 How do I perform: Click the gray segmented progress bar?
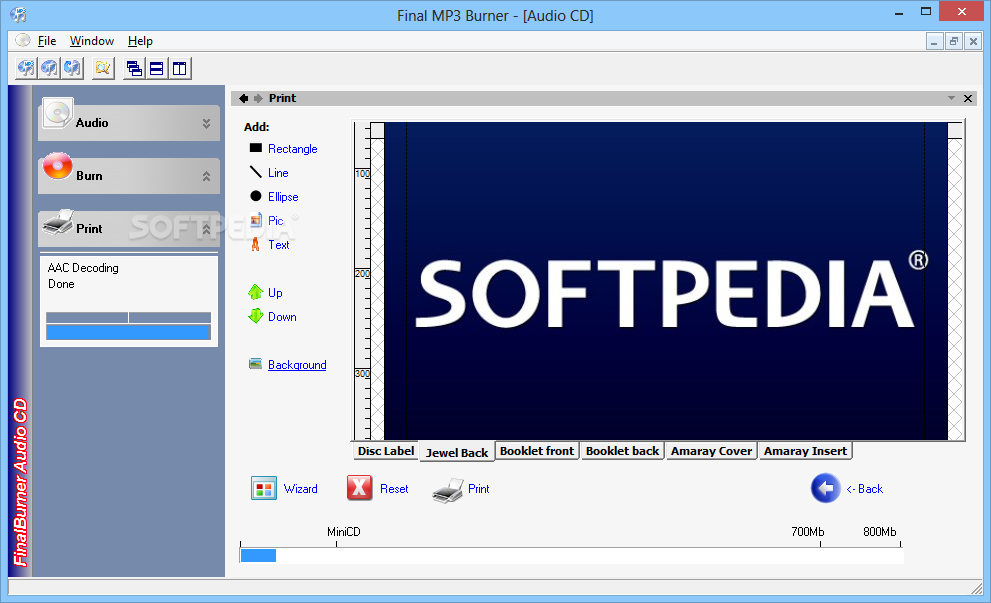pos(128,317)
